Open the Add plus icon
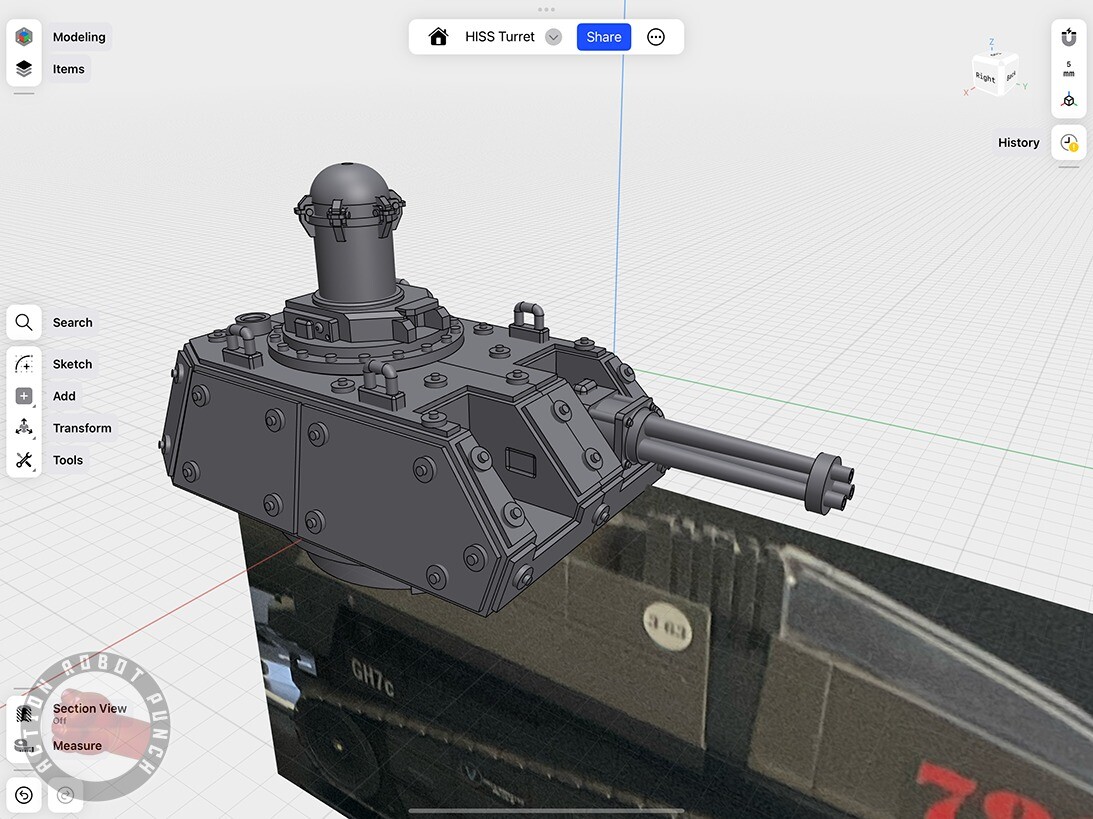 click(x=24, y=396)
